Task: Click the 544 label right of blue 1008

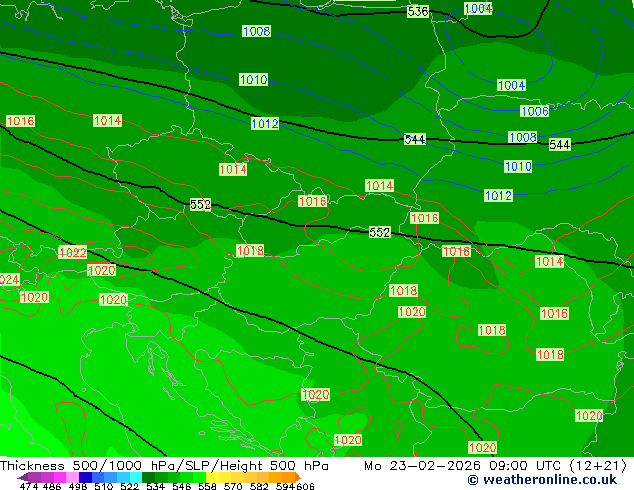Action: coord(560,144)
